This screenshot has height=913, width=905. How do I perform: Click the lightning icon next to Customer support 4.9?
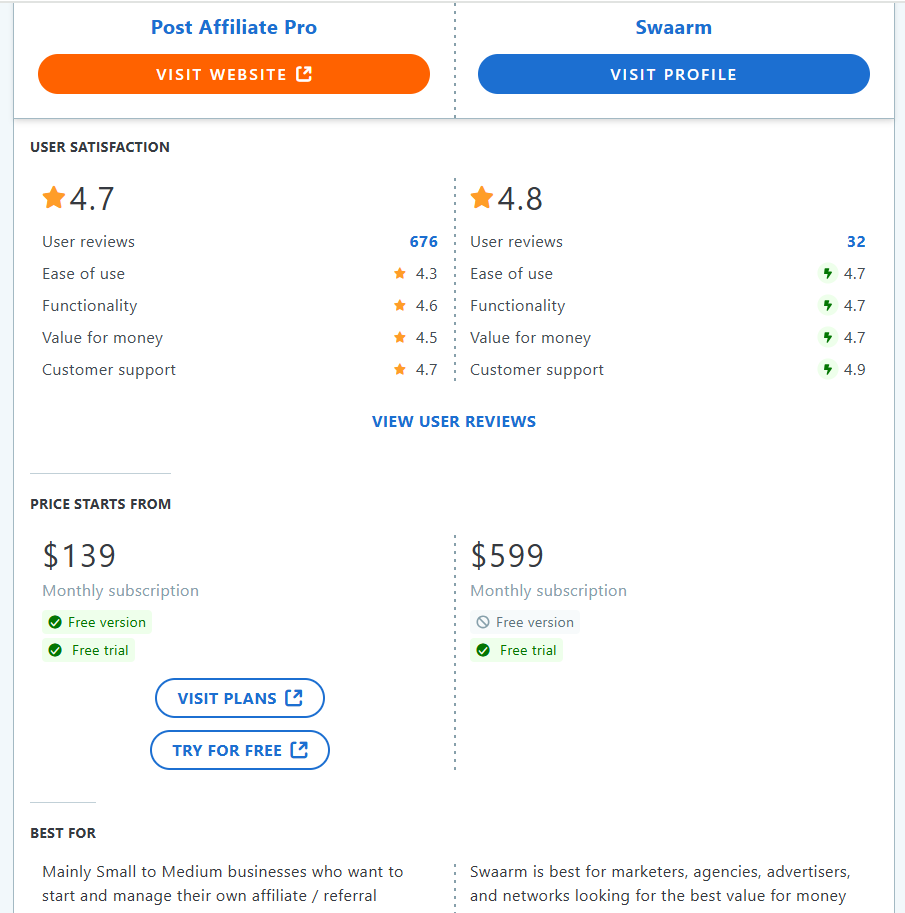827,369
